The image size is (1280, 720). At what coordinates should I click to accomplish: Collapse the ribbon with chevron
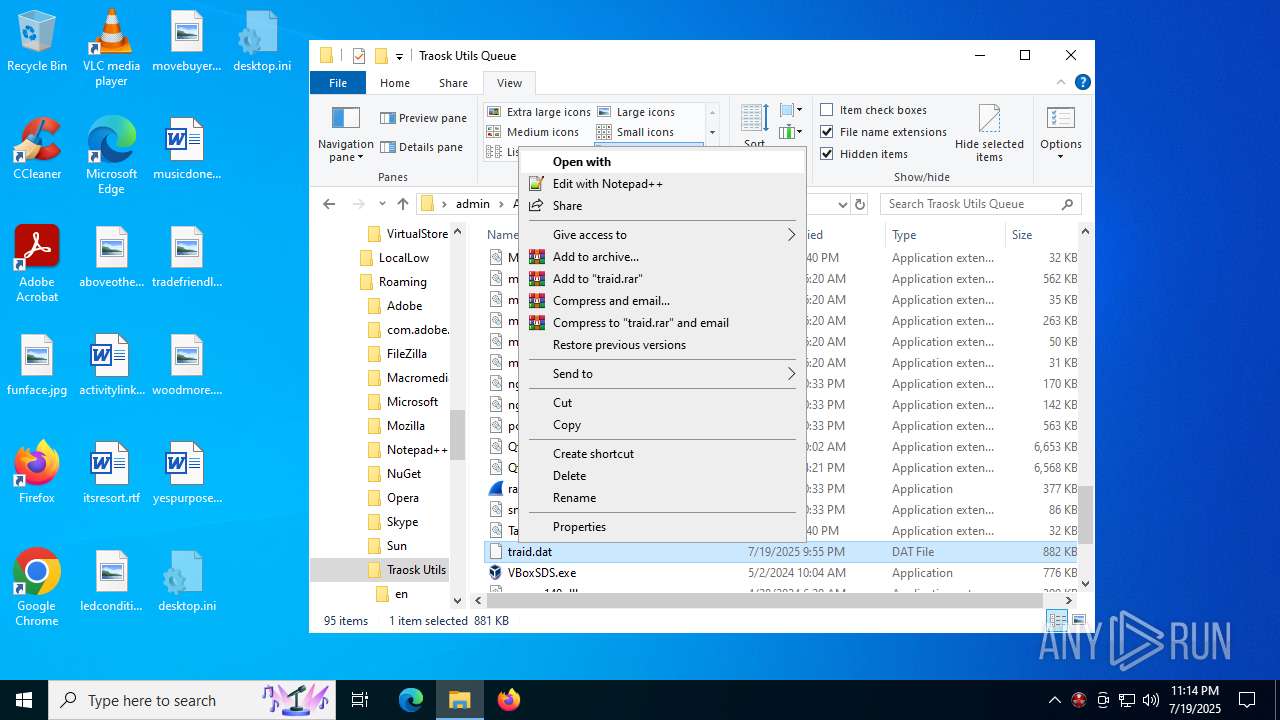click(1061, 83)
